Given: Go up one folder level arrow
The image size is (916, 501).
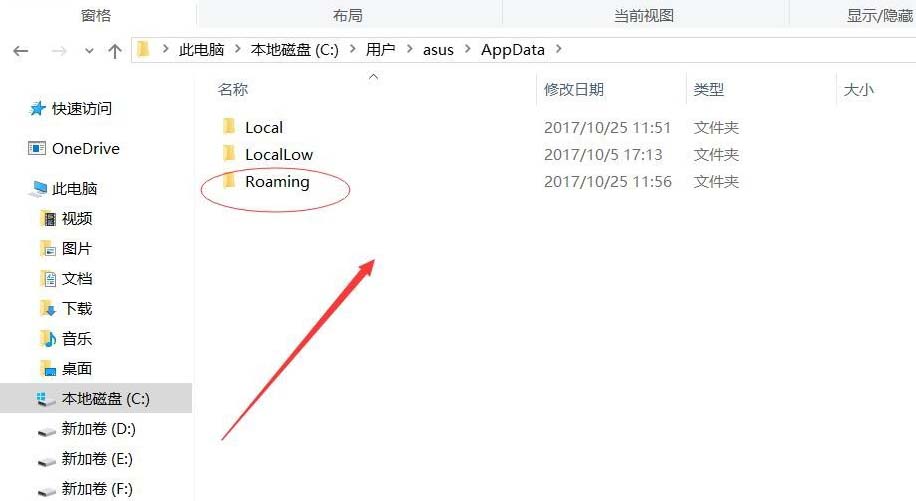Looking at the screenshot, I should pos(115,51).
